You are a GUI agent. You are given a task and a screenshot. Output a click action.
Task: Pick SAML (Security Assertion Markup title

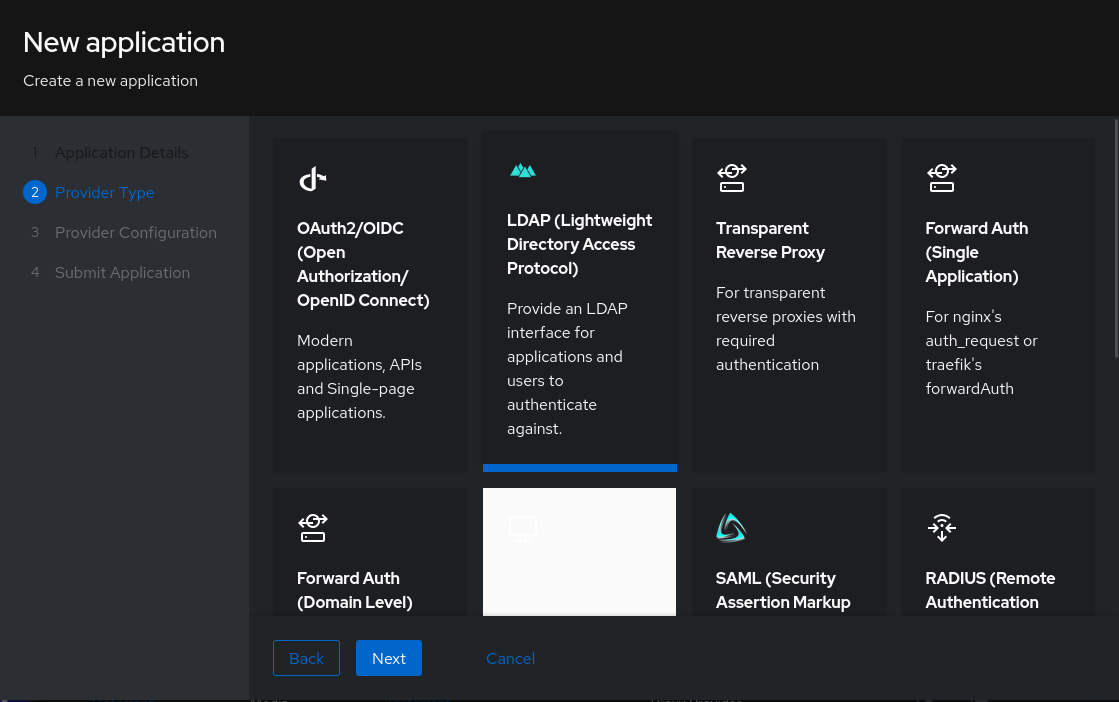coord(783,590)
